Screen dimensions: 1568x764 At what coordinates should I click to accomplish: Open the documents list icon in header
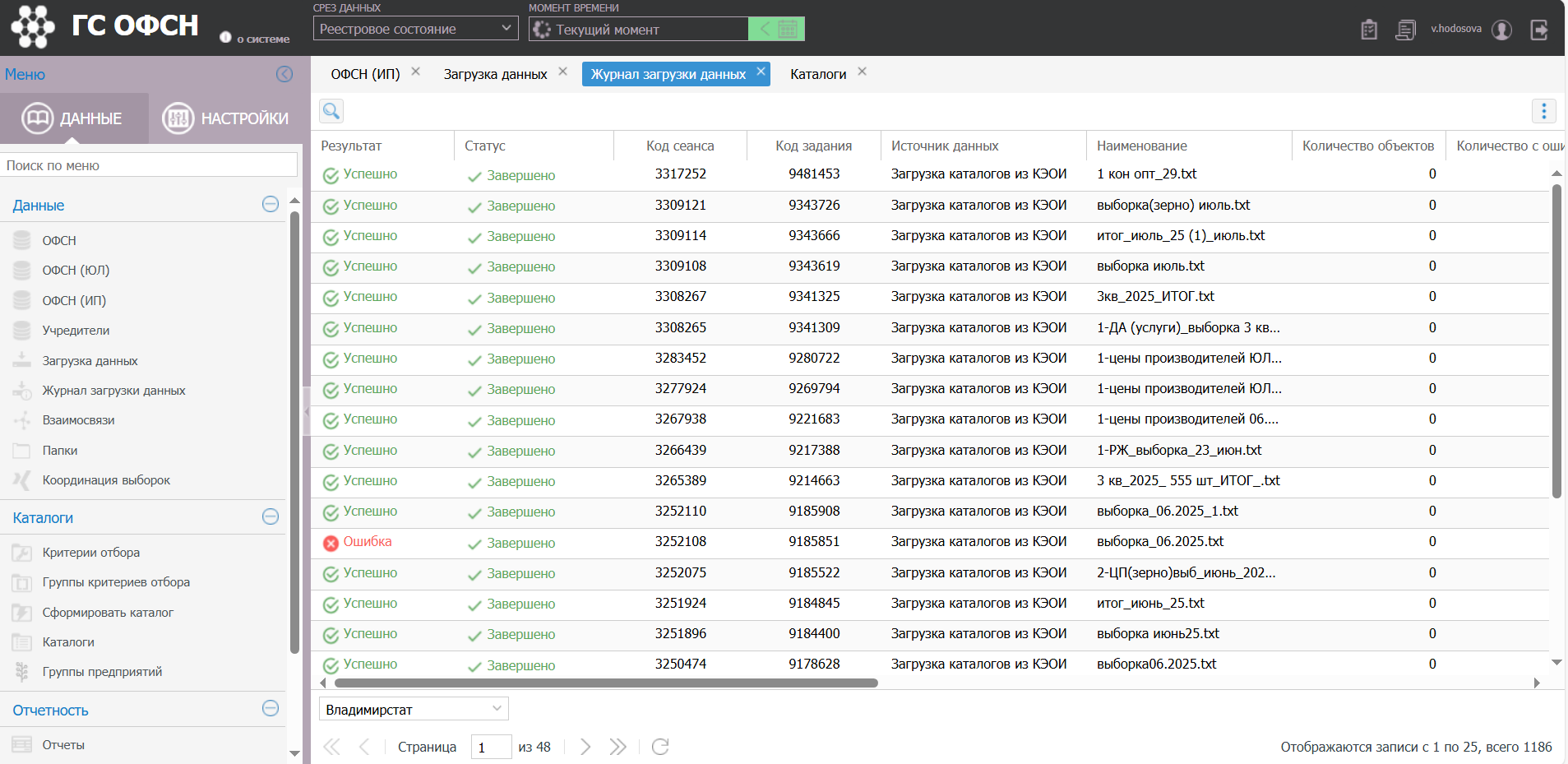[x=1406, y=30]
